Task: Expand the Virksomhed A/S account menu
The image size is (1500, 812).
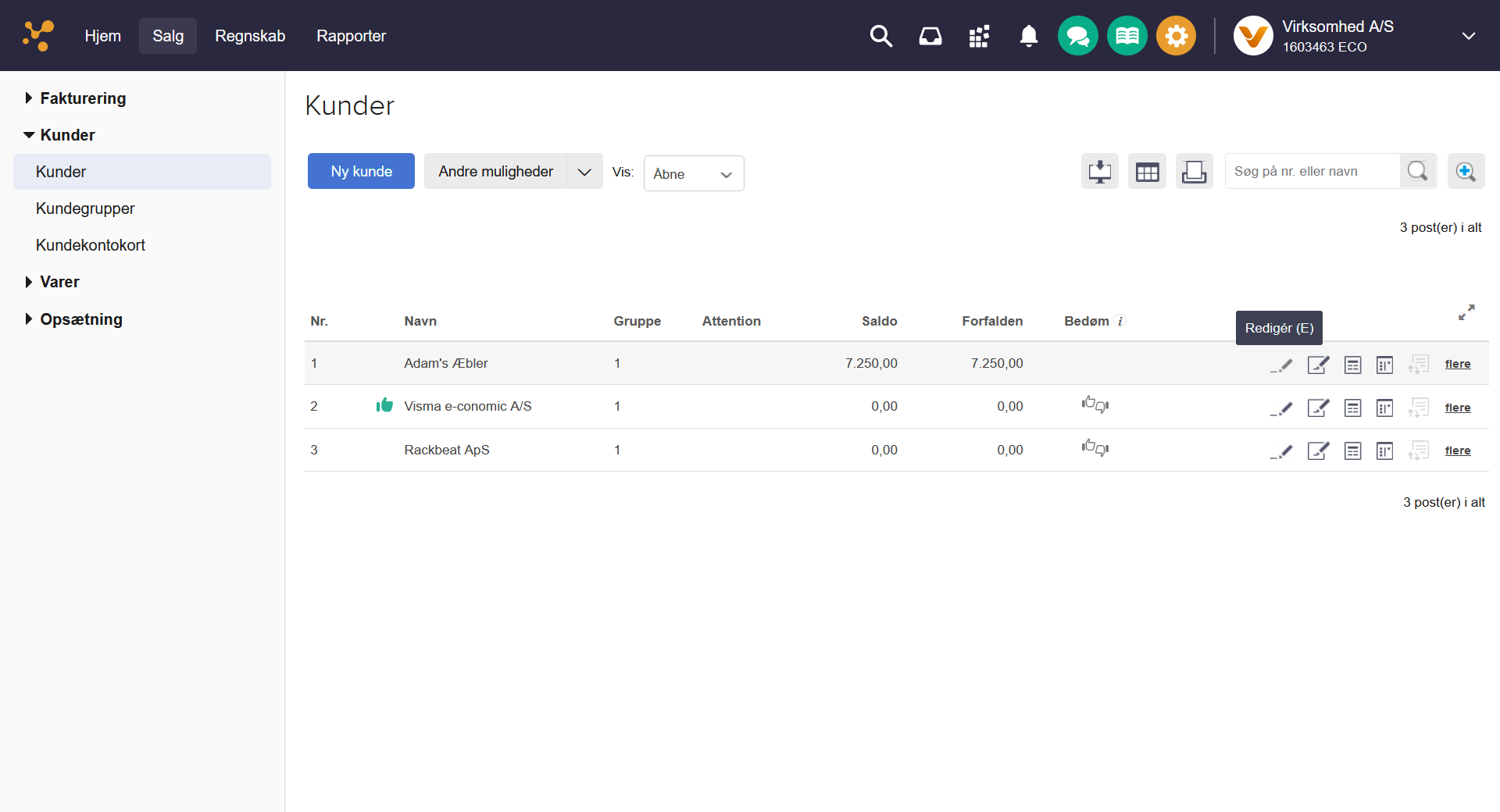Action: (x=1468, y=36)
